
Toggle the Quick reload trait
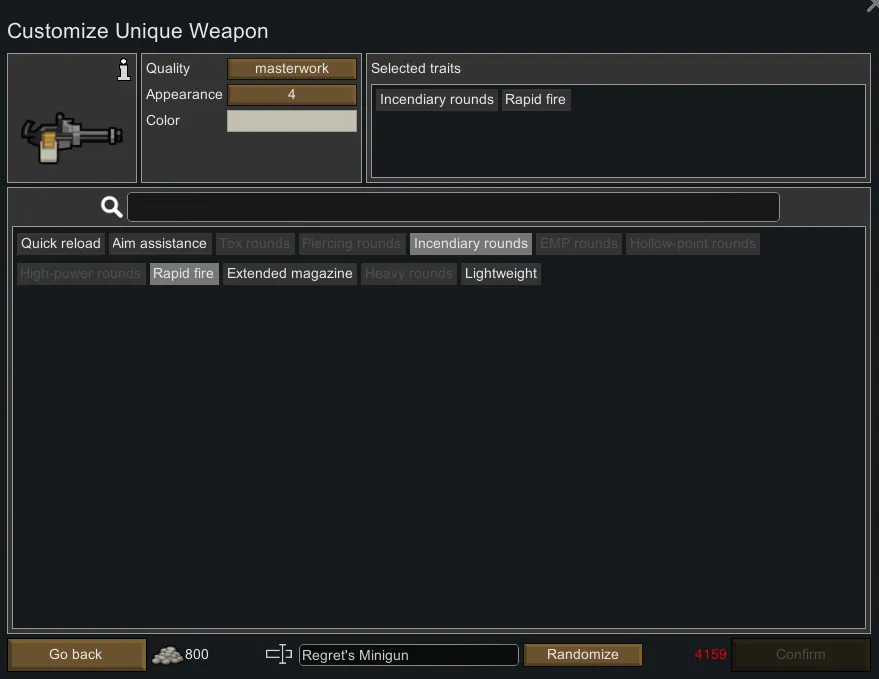(x=61, y=243)
